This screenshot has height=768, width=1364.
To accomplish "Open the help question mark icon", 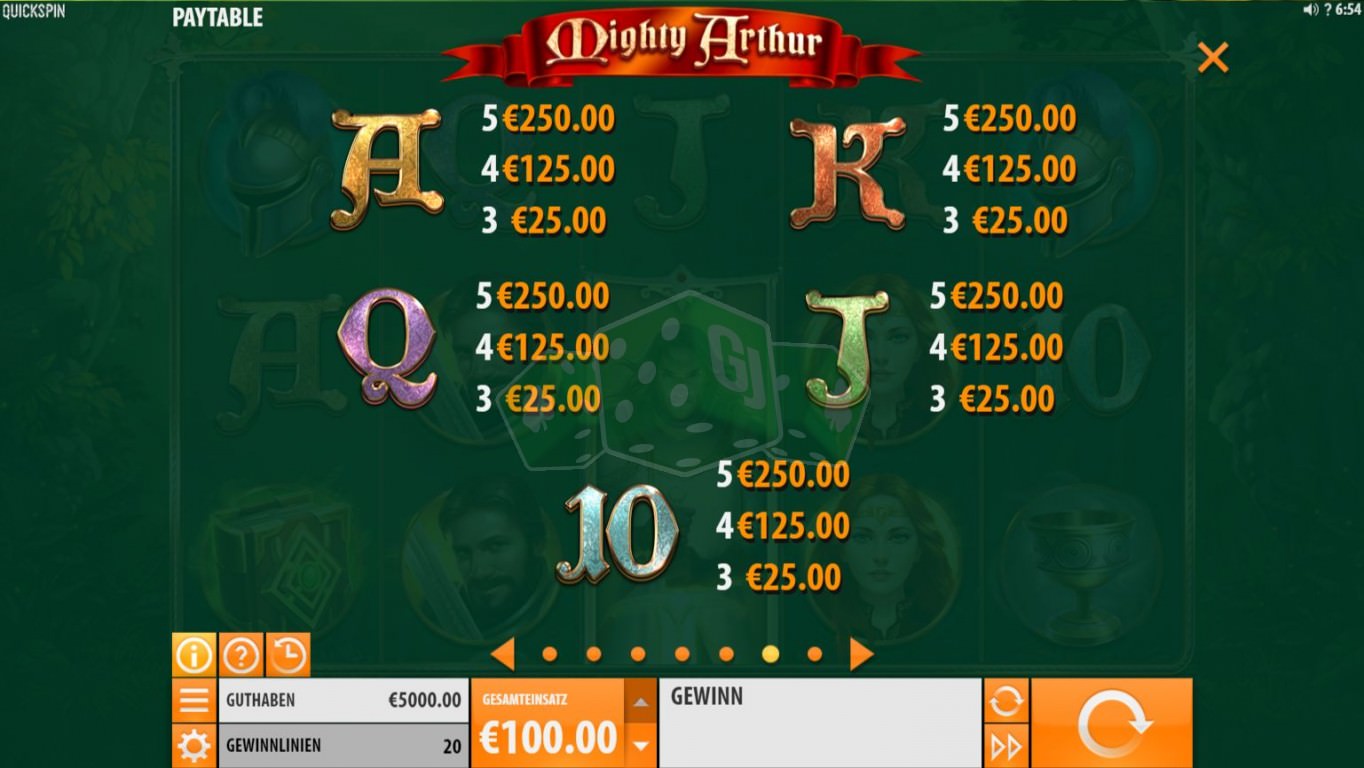I will pos(241,656).
